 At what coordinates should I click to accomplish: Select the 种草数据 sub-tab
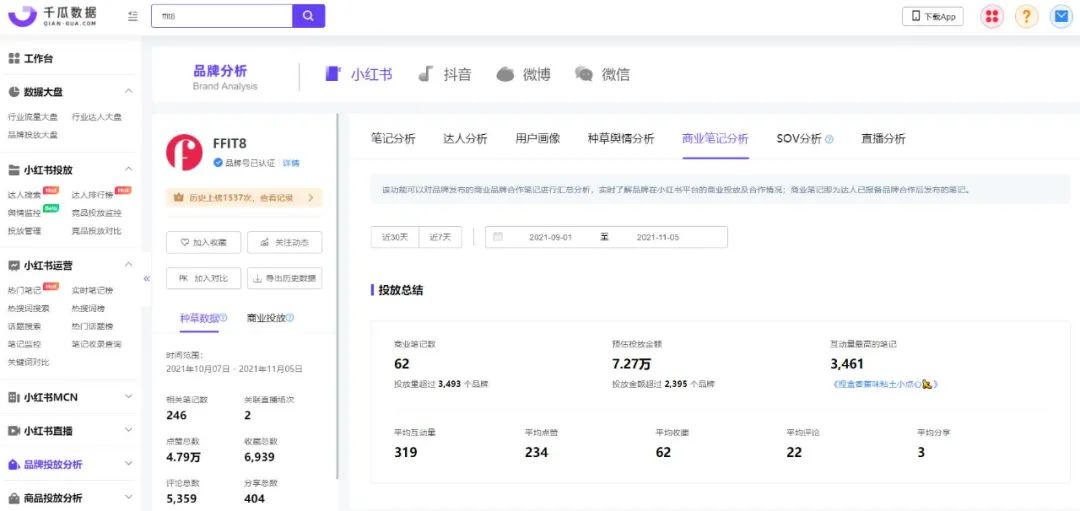pos(200,318)
